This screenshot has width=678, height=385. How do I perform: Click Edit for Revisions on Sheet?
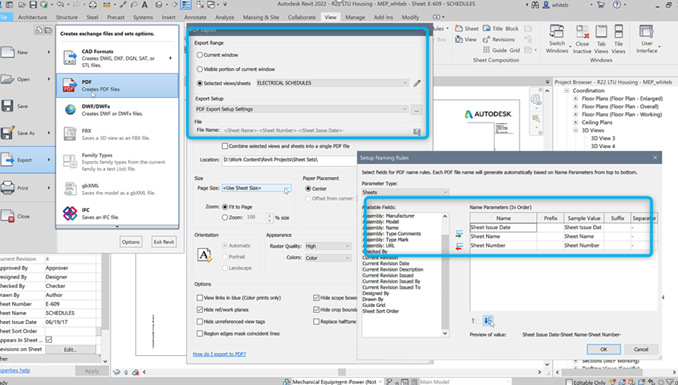[x=70, y=350]
